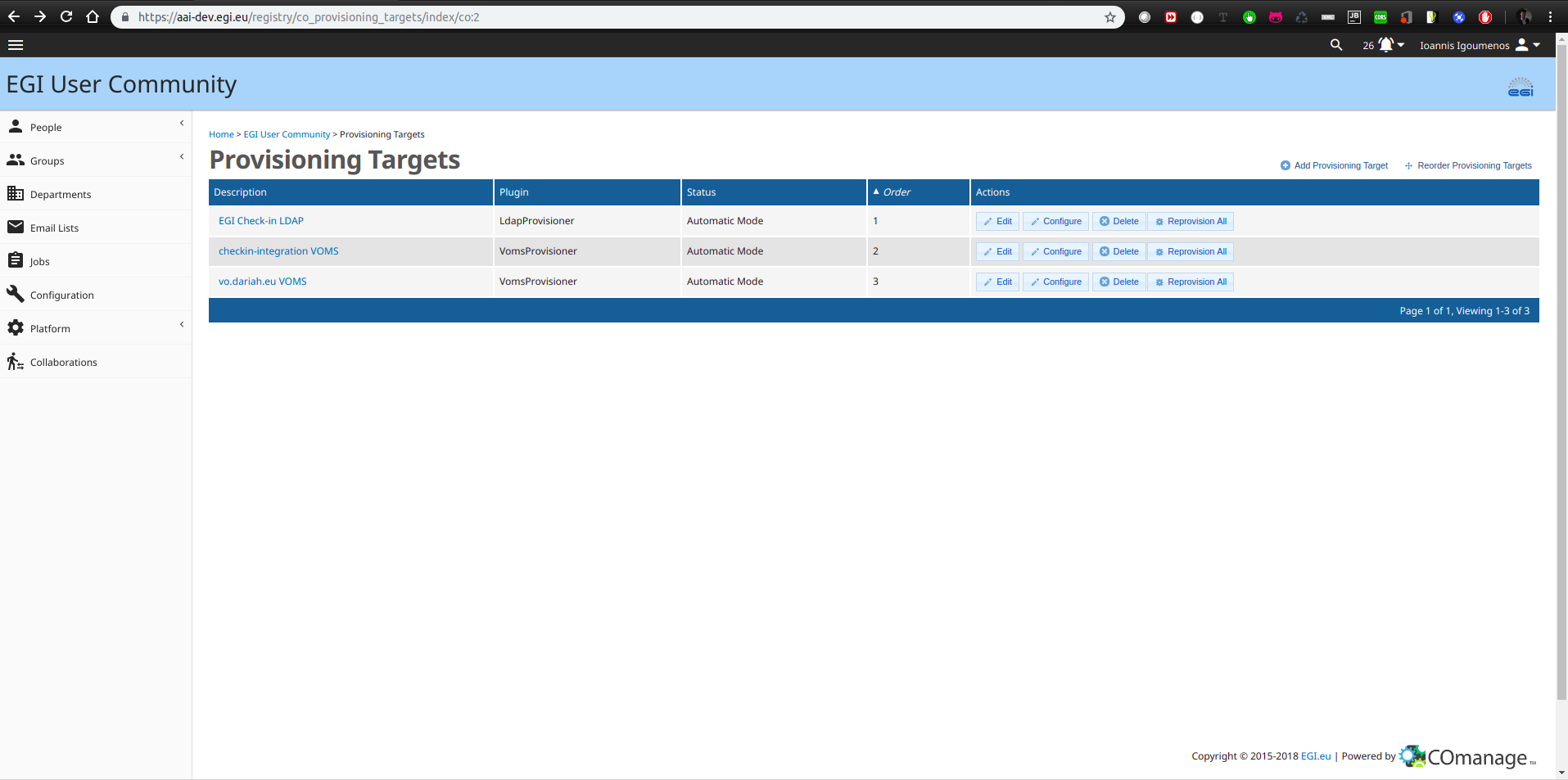This screenshot has height=780, width=1568.
Task: Reload the page using refresh icon
Action: (x=66, y=16)
